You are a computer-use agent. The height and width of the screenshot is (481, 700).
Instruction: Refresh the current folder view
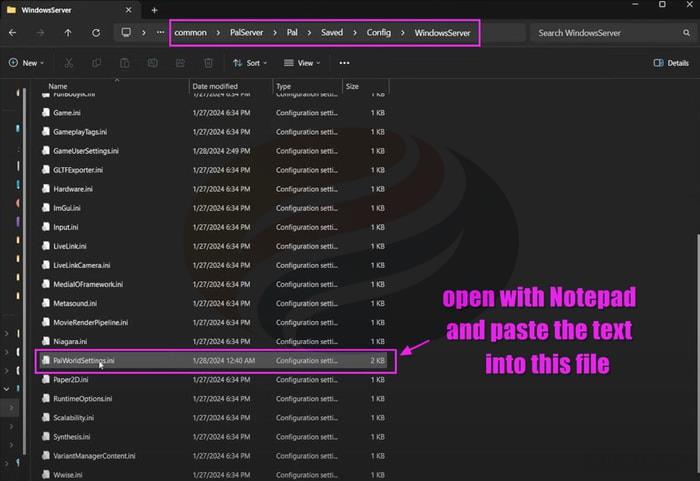95,32
